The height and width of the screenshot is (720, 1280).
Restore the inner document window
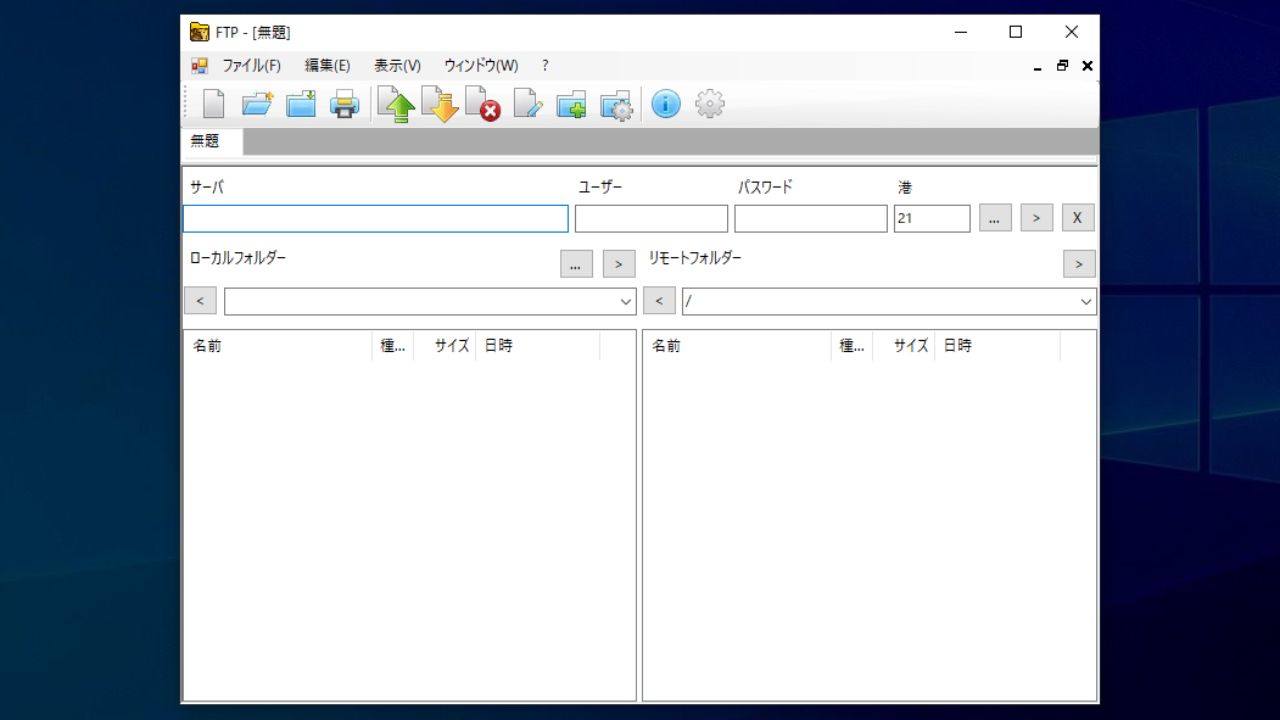[1062, 66]
